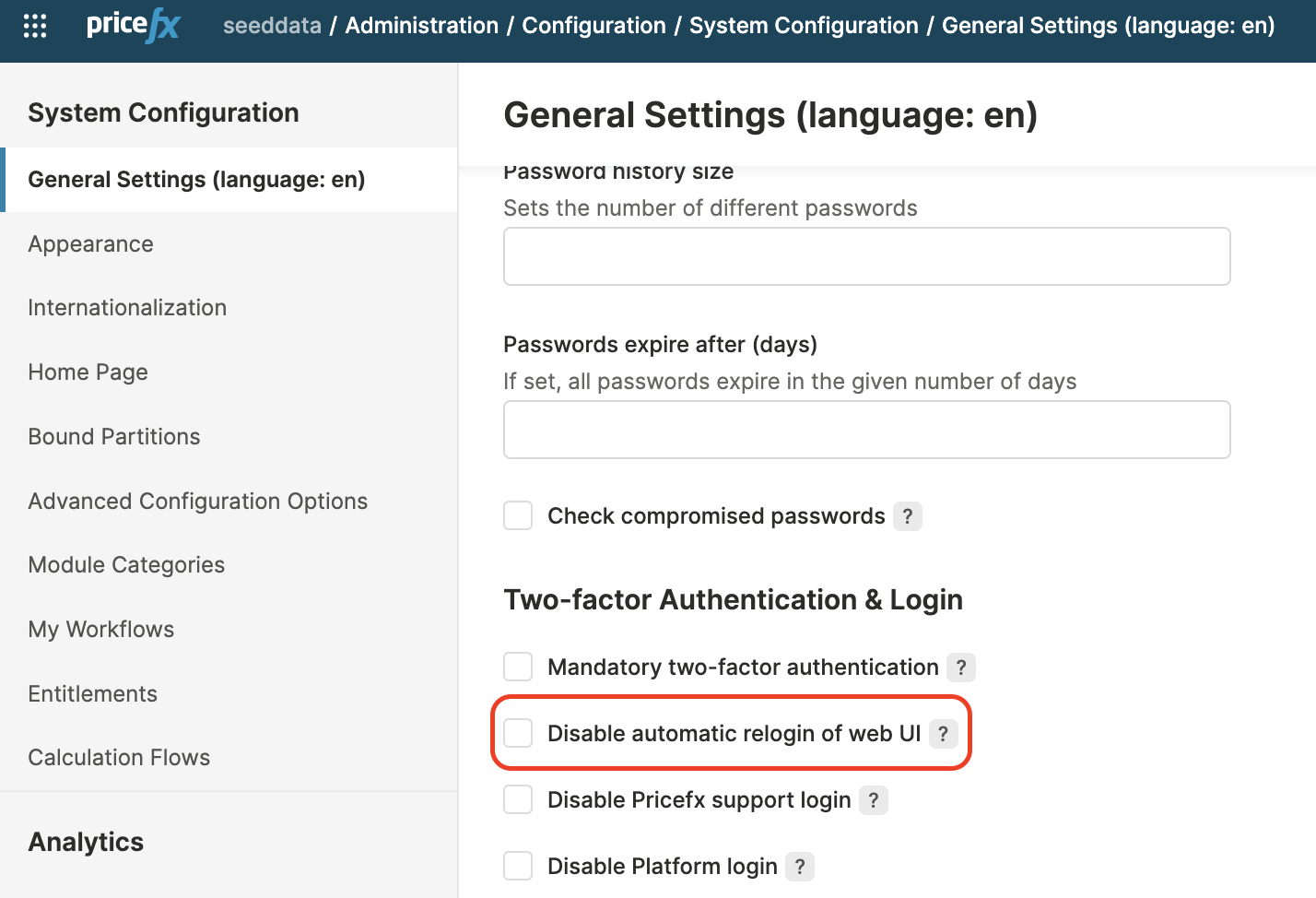Open the Entitlements section
The height and width of the screenshot is (898, 1316).
[92, 694]
